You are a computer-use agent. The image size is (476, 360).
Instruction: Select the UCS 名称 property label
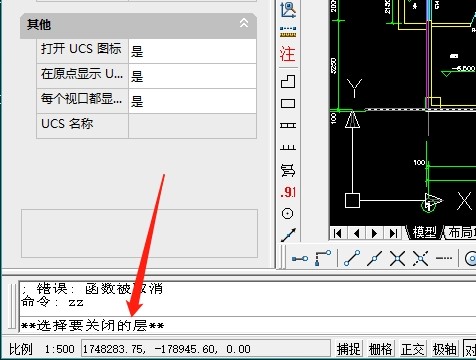82,126
